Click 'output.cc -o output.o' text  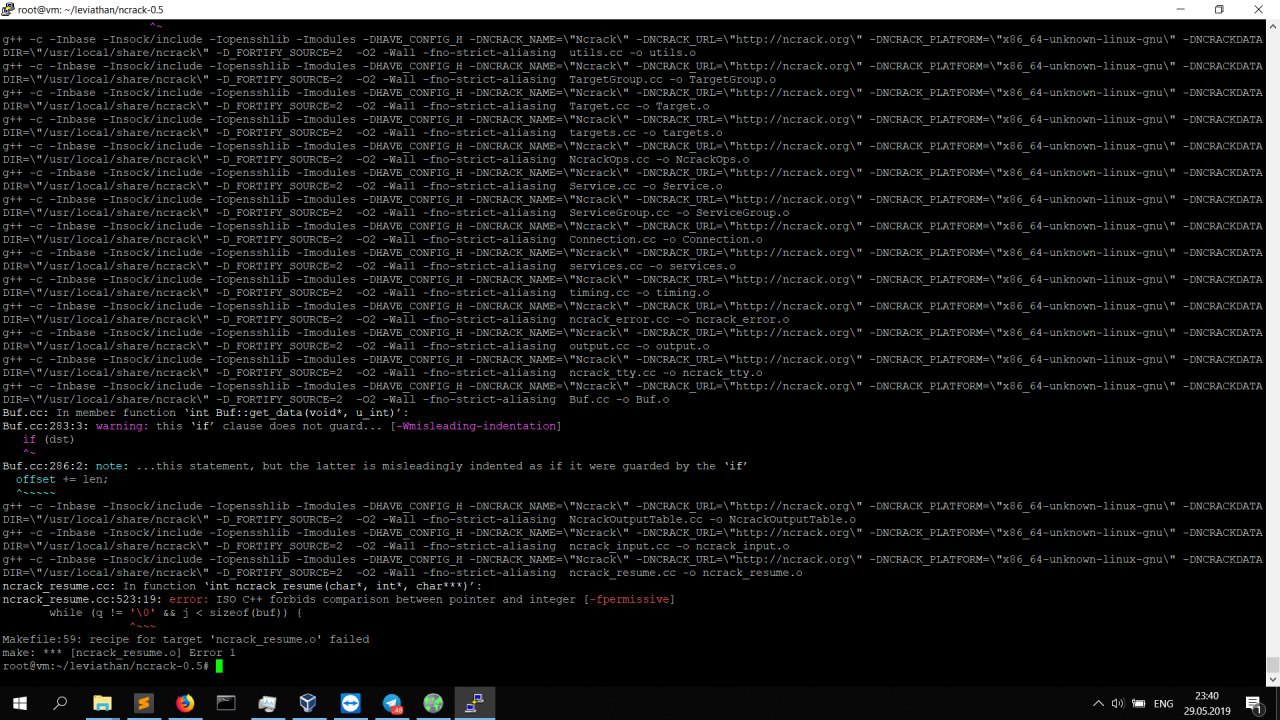[639, 346]
